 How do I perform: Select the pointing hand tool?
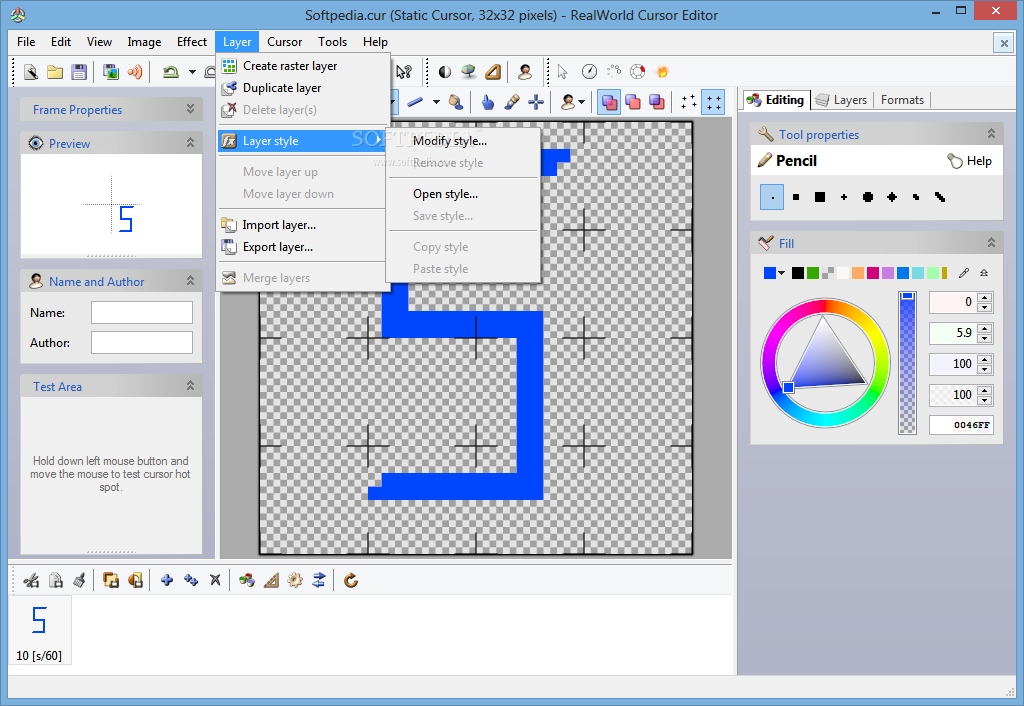pyautogui.click(x=488, y=102)
